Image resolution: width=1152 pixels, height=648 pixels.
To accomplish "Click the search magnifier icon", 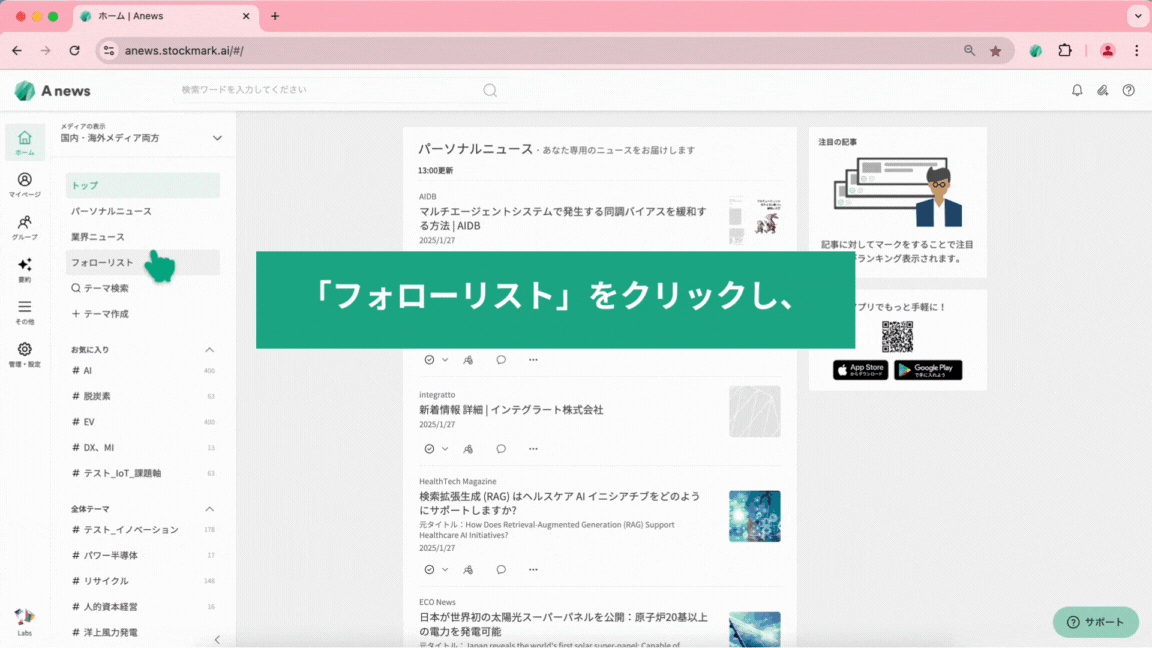I will [x=490, y=90].
